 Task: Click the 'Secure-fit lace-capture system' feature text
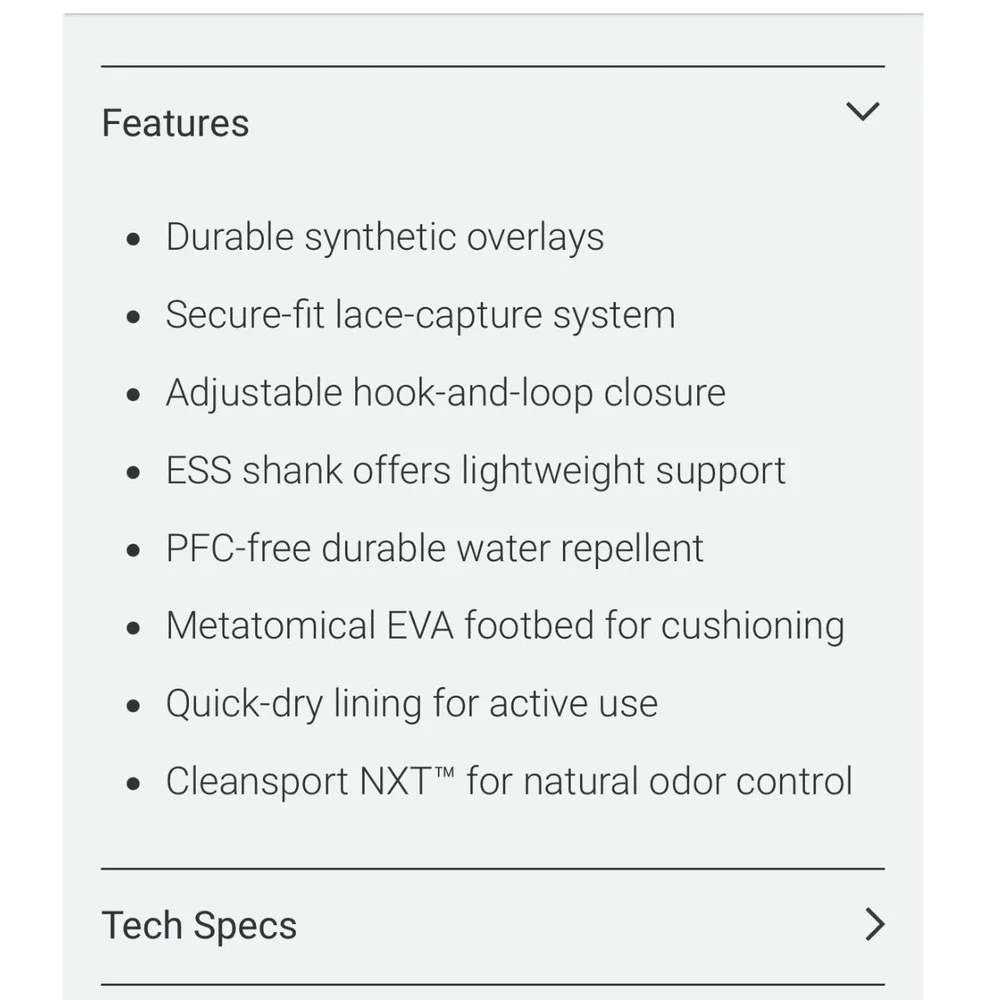(420, 316)
